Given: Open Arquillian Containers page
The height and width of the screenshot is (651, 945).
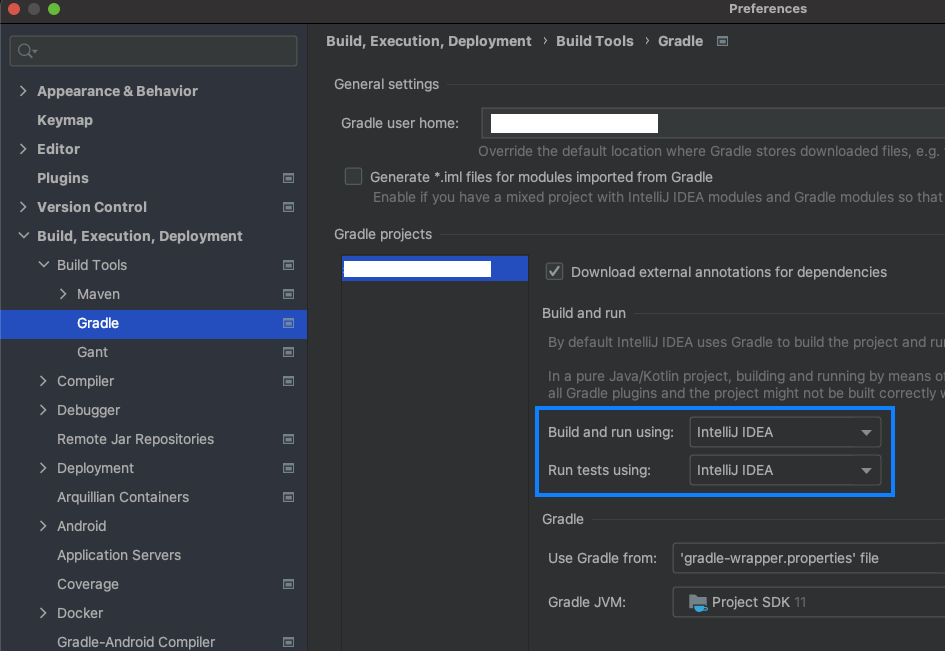Looking at the screenshot, I should (x=123, y=497).
